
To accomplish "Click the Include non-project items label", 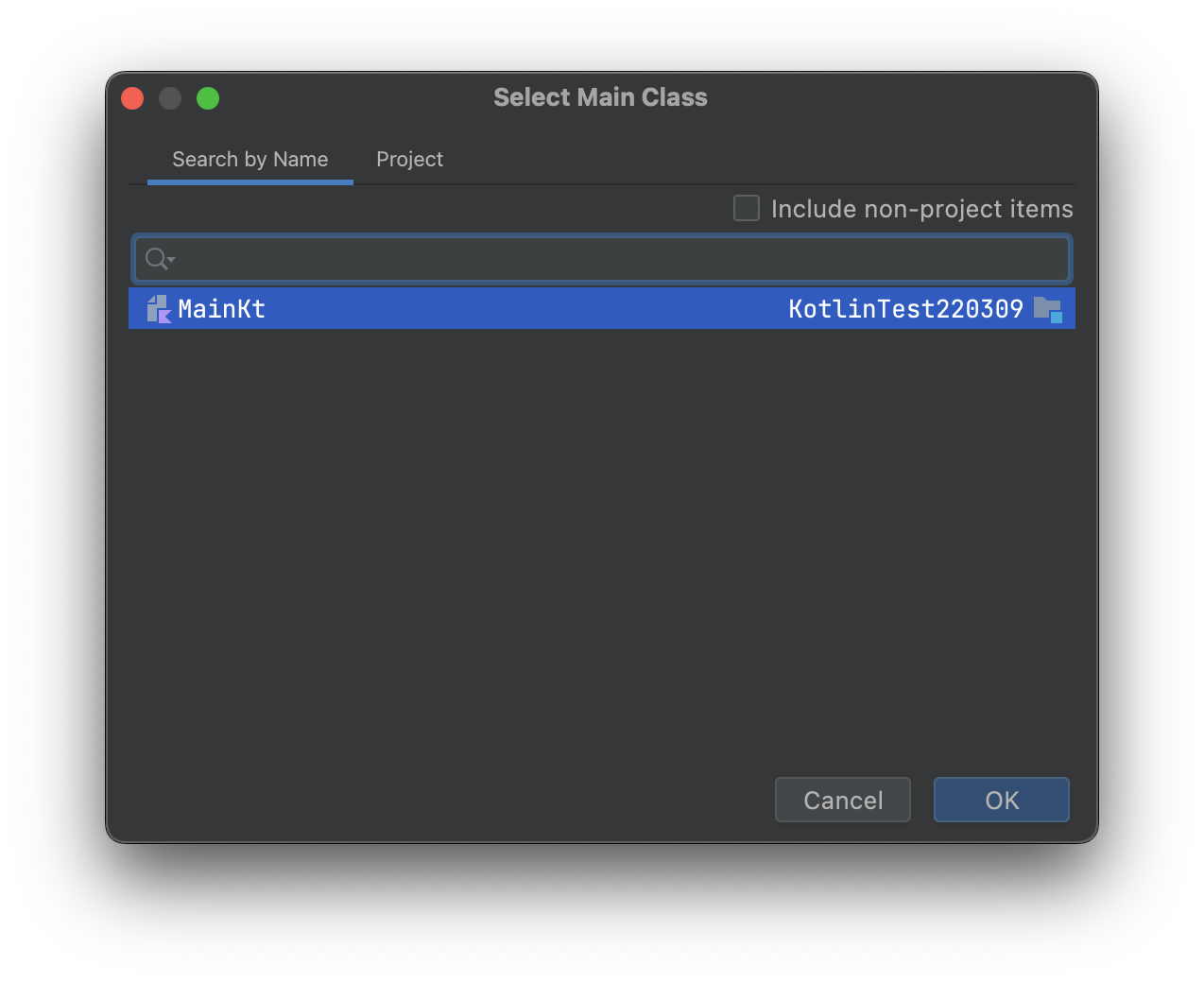I will [x=921, y=209].
